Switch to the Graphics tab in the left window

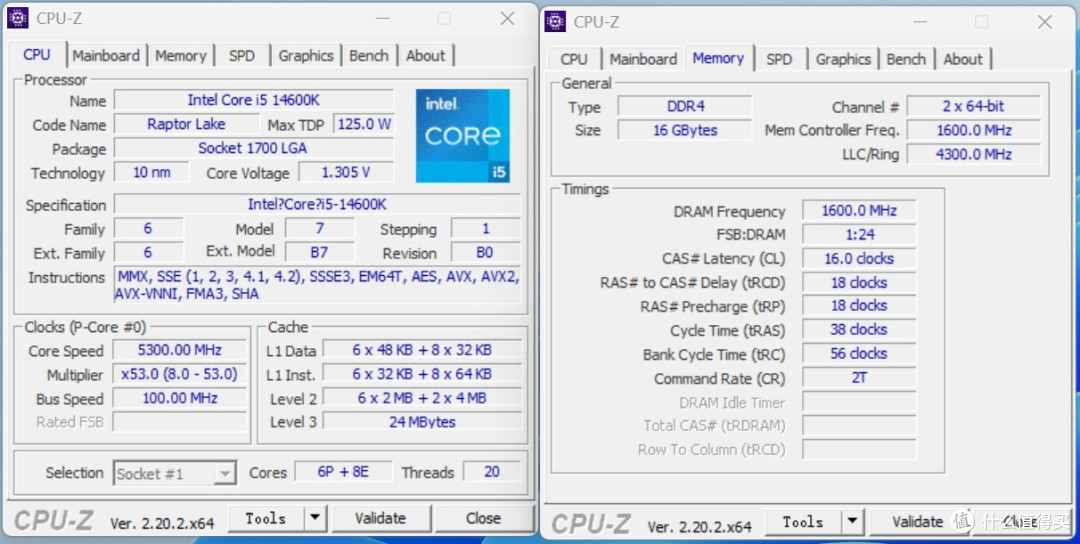306,56
